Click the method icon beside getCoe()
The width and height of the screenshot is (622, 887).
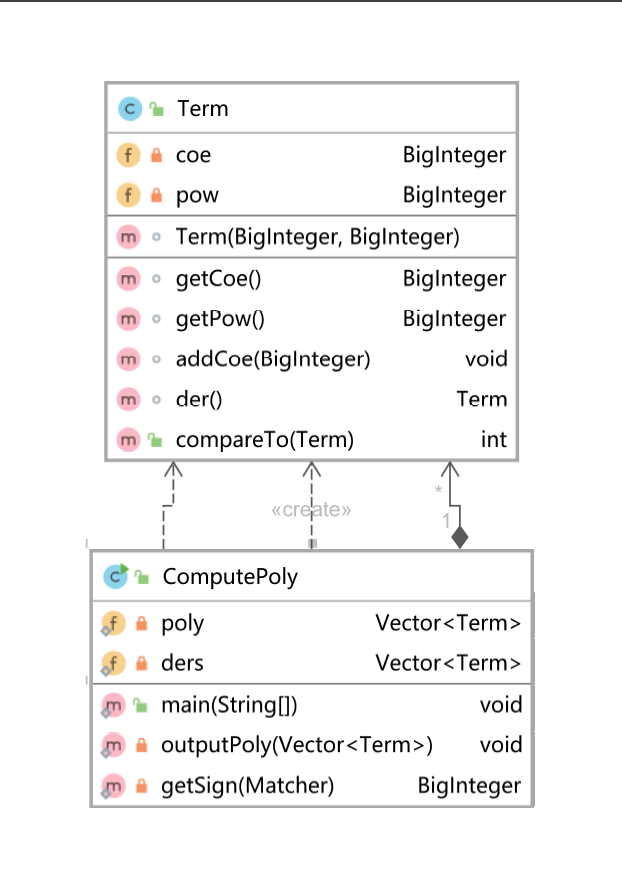(129, 279)
